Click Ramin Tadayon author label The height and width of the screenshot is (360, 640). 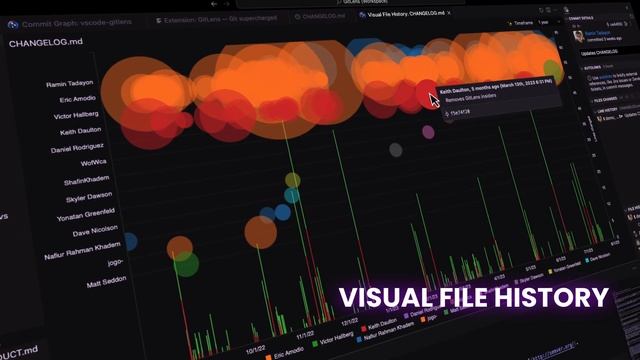(69, 84)
